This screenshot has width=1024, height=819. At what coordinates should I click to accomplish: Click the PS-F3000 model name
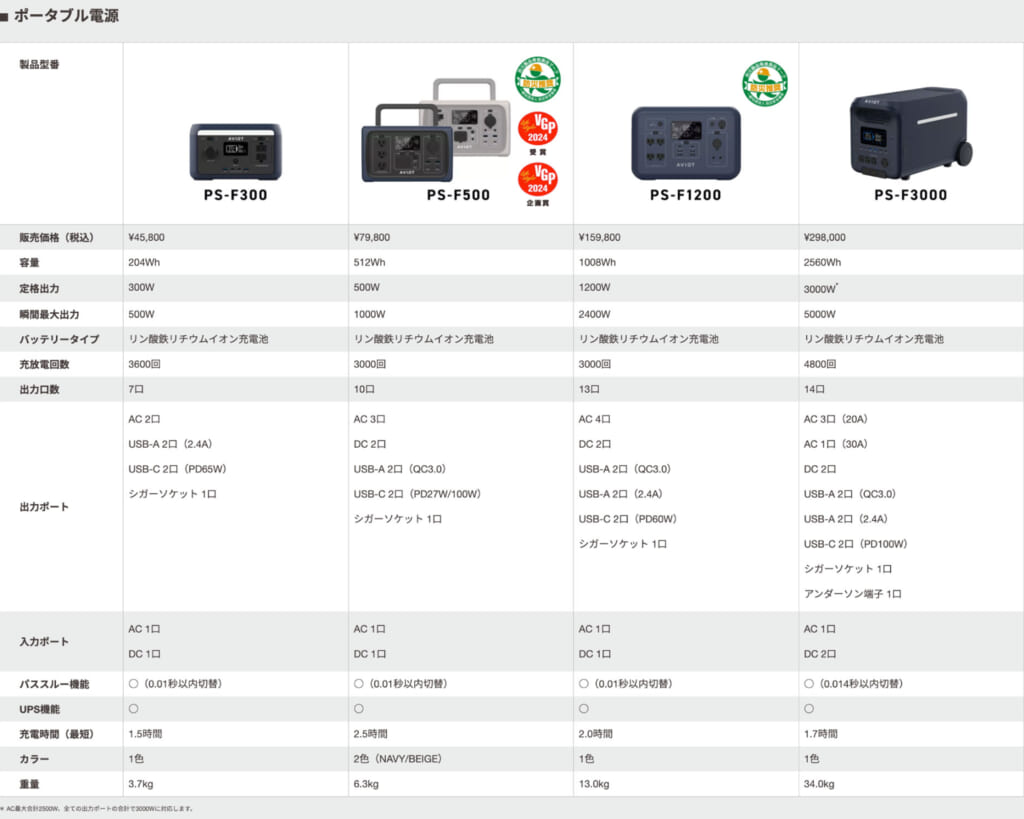point(911,195)
